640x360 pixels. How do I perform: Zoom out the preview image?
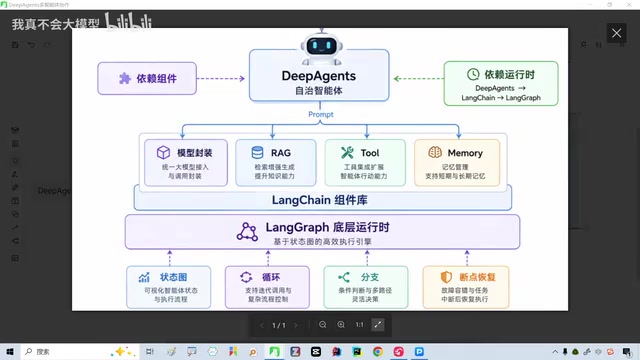(322, 325)
